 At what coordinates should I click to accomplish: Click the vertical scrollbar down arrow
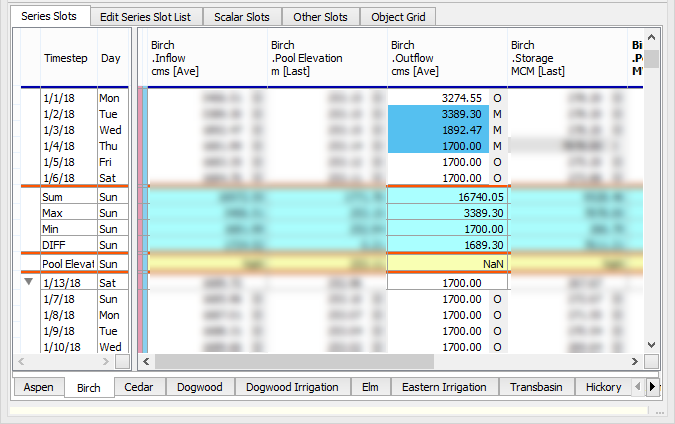point(651,345)
